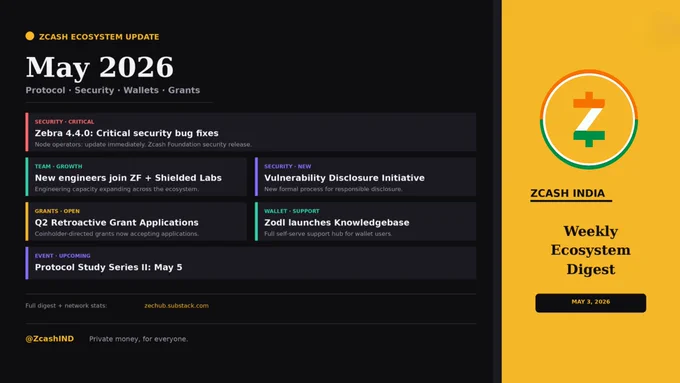
Task: Open the Zebra 4.4.0 critical security card
Action: click(x=251, y=132)
